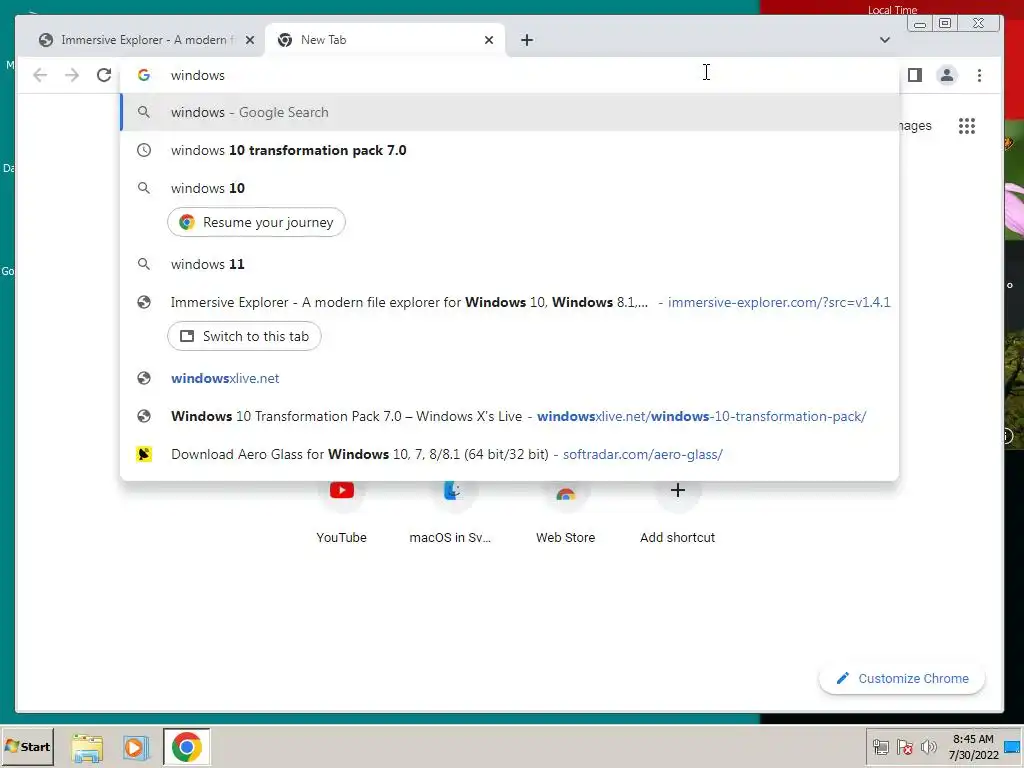Click the taskbar clock showing 8:45 AM
Screen dimensions: 1024x768
coord(973,747)
